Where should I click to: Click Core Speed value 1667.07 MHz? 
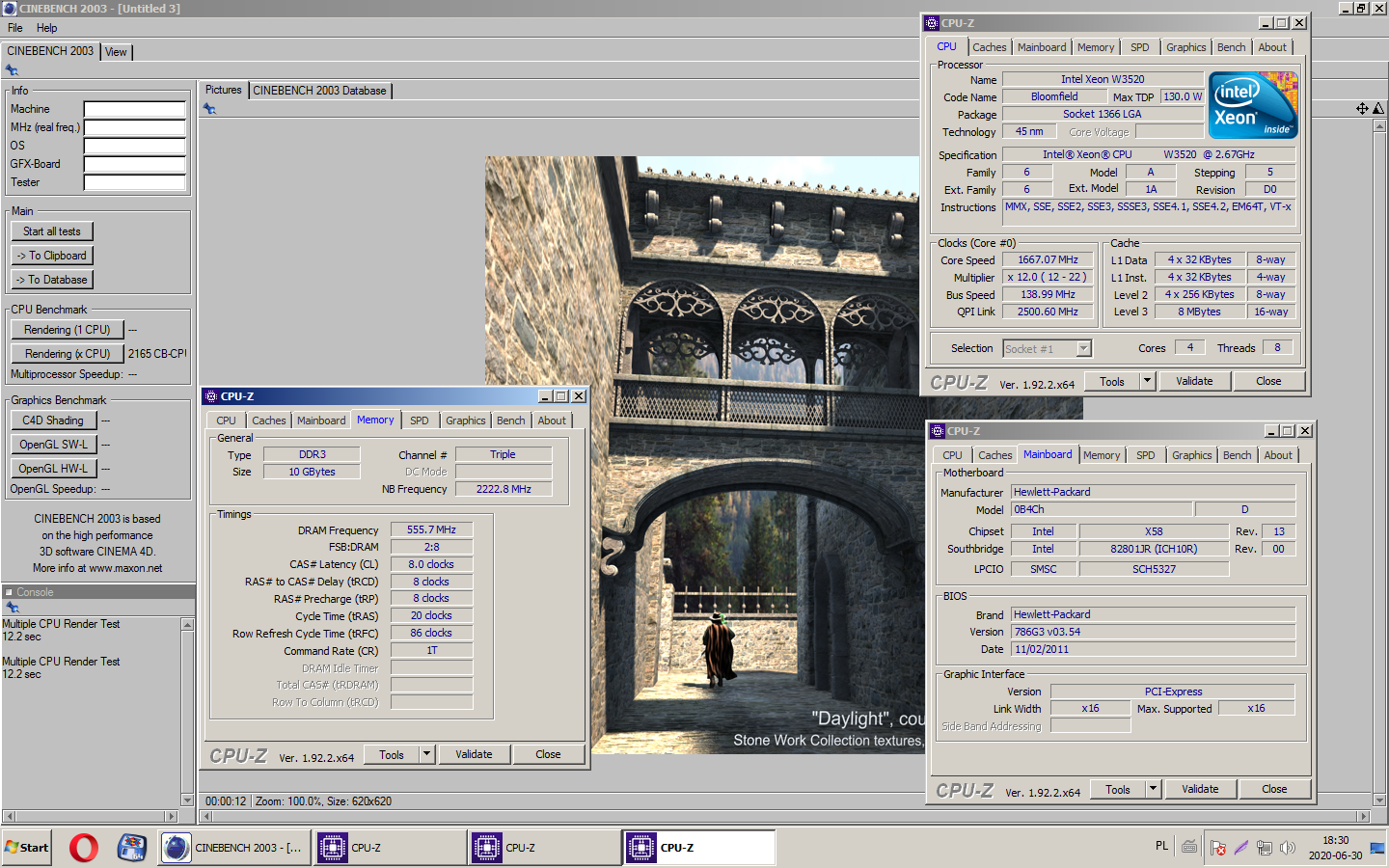pyautogui.click(x=1048, y=259)
